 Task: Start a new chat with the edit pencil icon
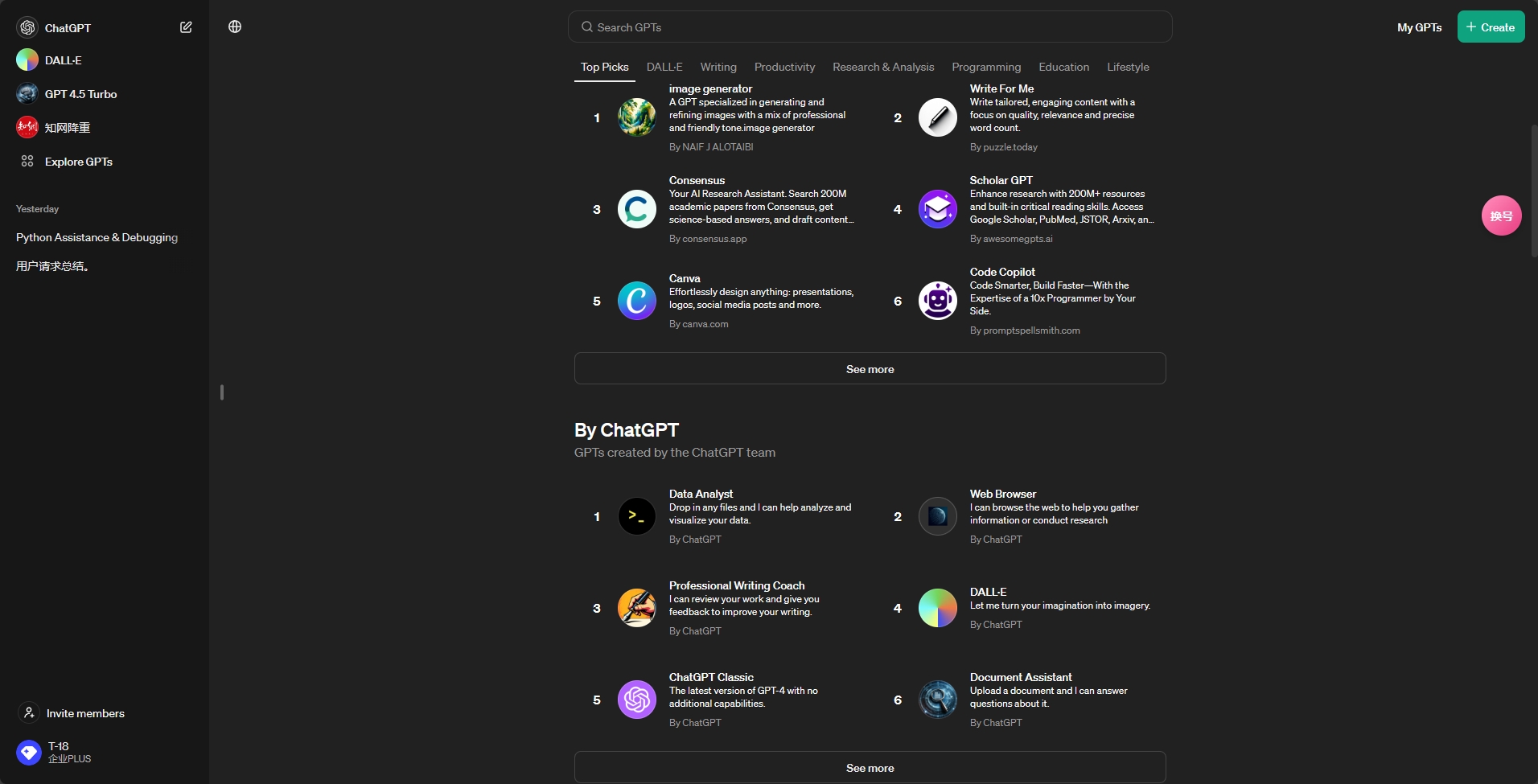click(186, 27)
